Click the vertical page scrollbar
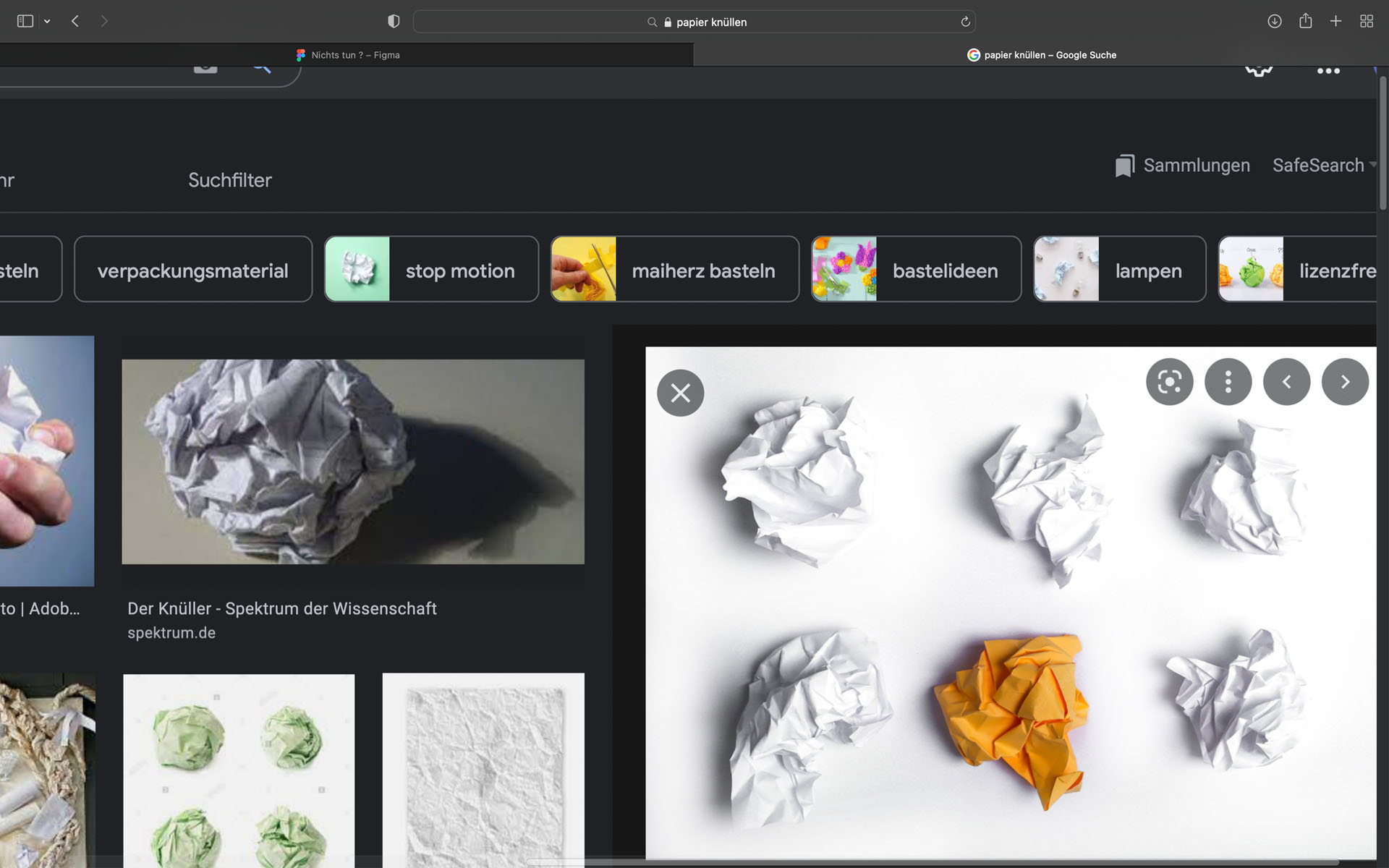 coord(1382,142)
